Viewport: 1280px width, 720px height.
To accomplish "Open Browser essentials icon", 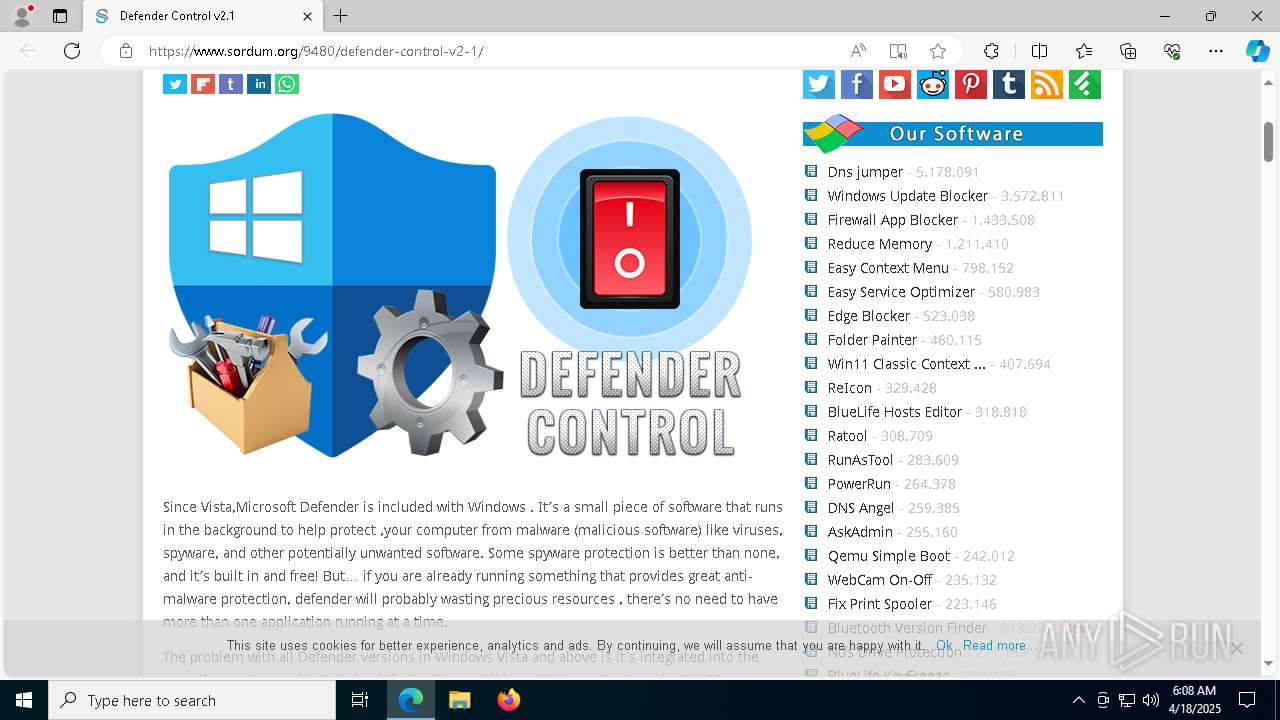I will pos(1172,51).
